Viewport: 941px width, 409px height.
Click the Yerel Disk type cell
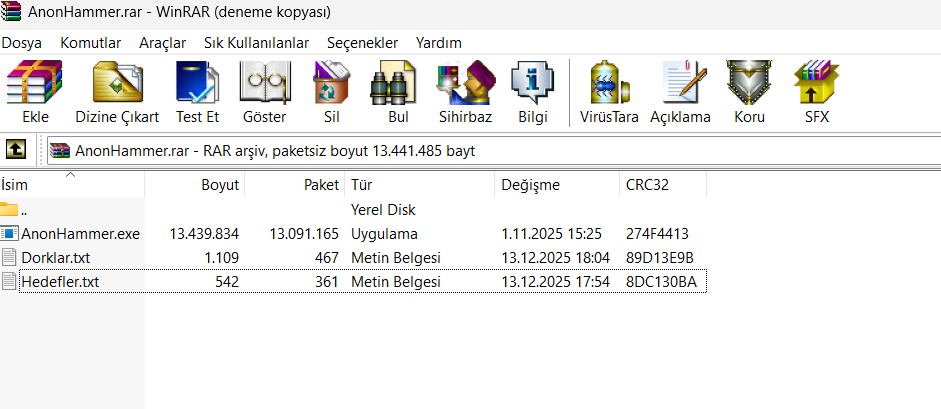[x=383, y=209]
